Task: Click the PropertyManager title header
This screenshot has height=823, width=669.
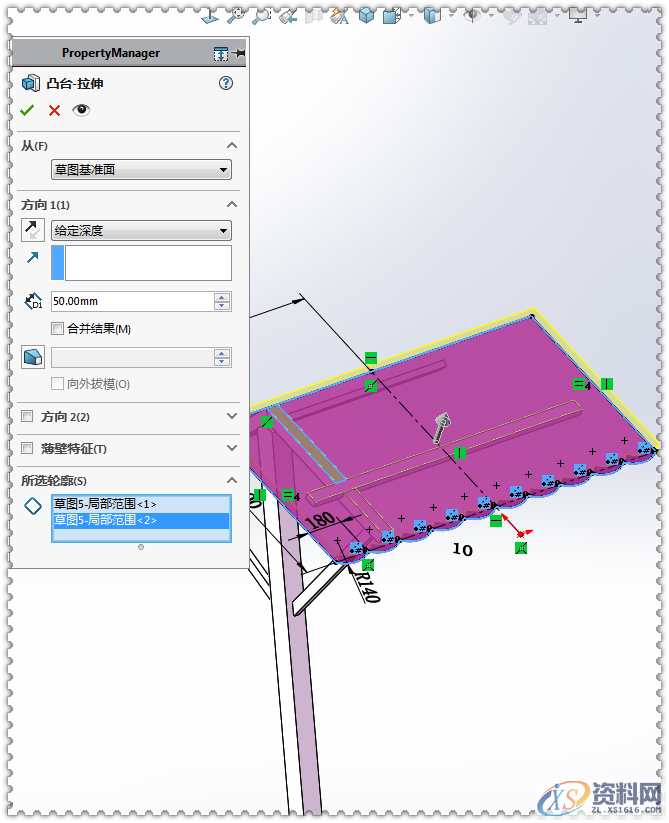Action: point(111,53)
